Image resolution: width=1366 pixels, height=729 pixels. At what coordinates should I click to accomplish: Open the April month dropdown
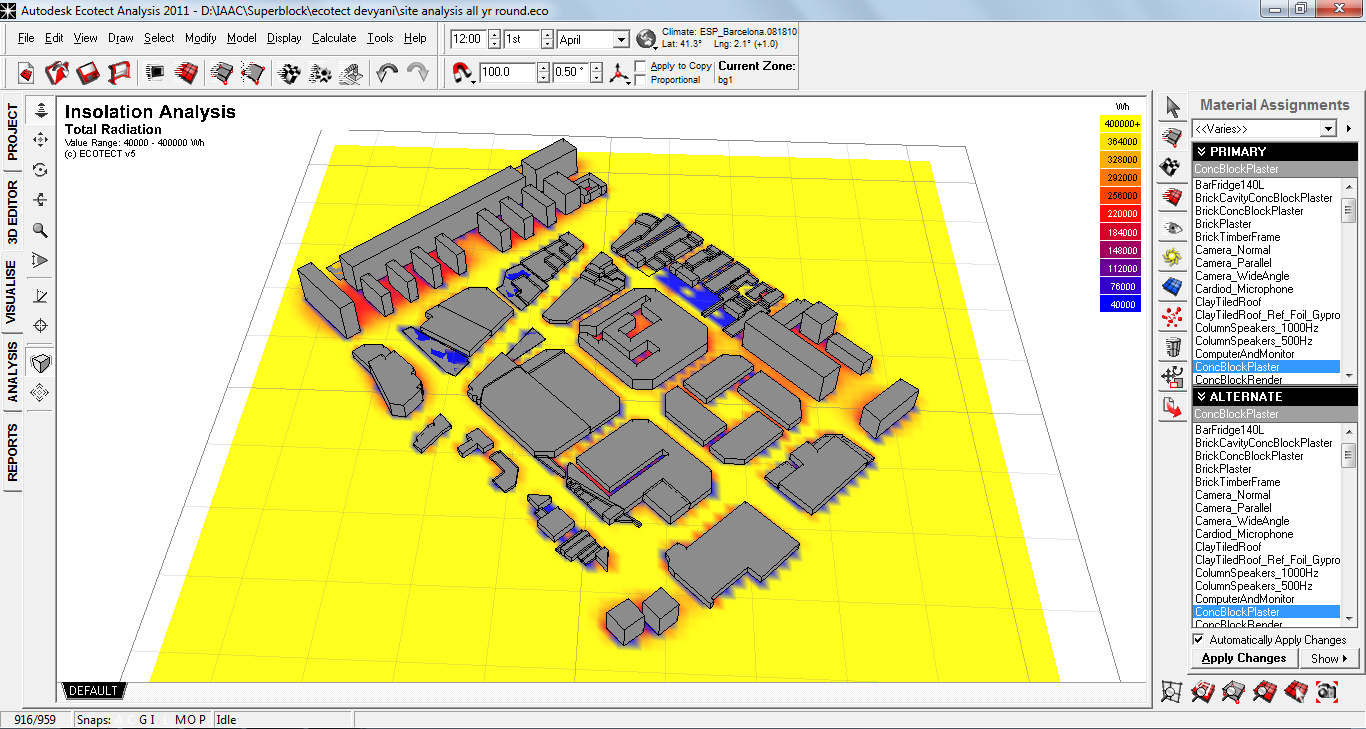621,40
